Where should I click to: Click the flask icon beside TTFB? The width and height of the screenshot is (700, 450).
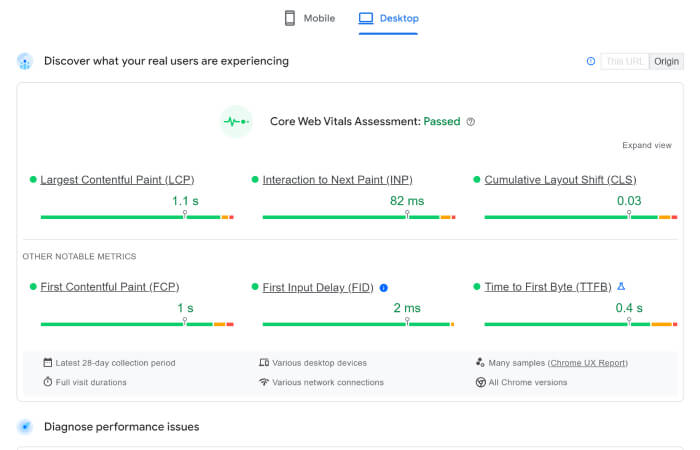pos(622,287)
